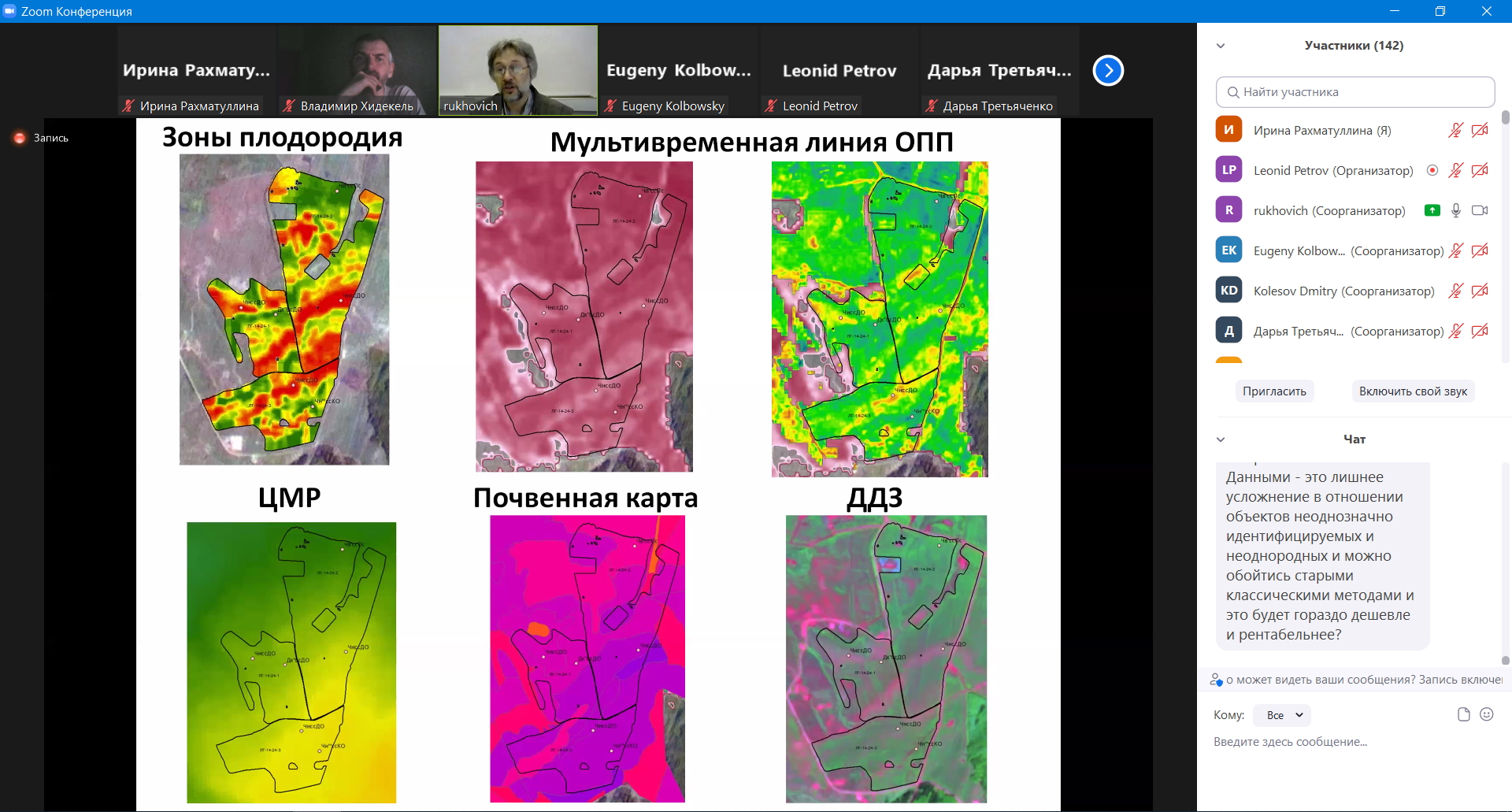Click the participants list scrollbar

pyautogui.click(x=1505, y=118)
